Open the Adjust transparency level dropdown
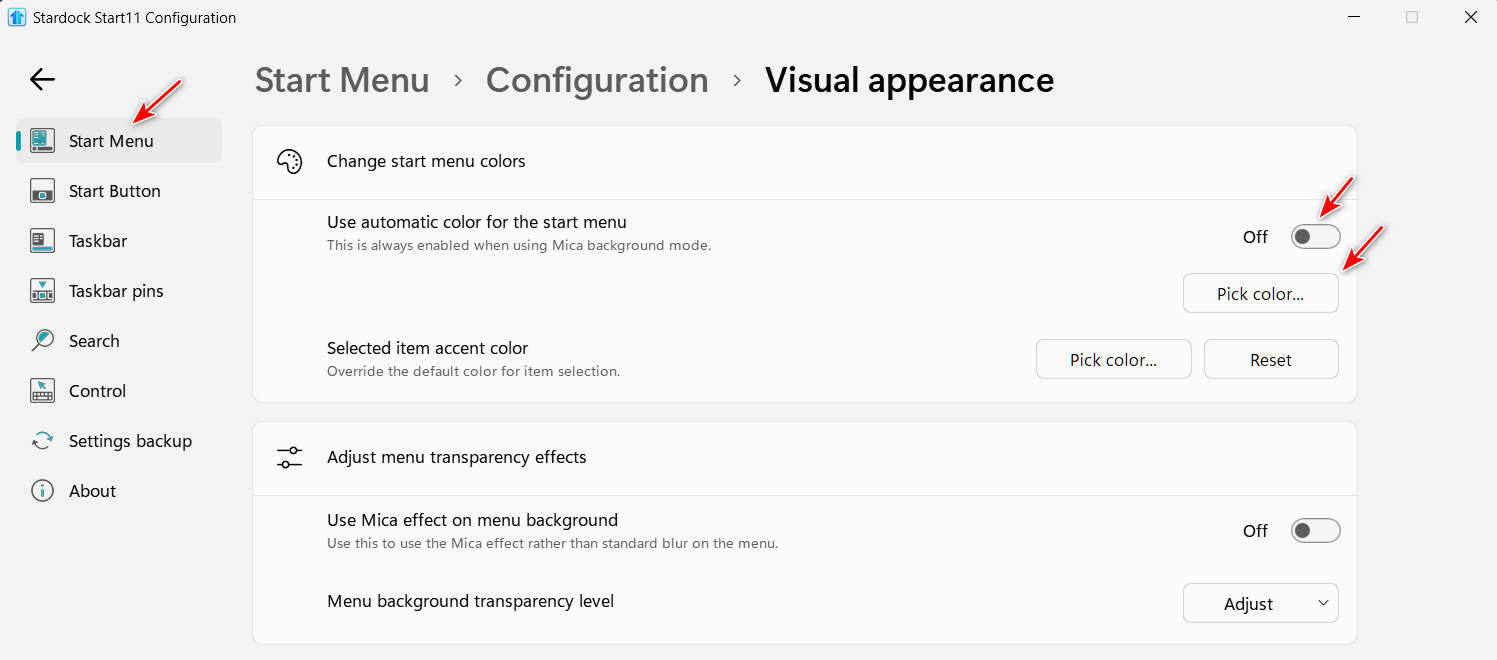This screenshot has width=1497, height=660. point(1260,604)
